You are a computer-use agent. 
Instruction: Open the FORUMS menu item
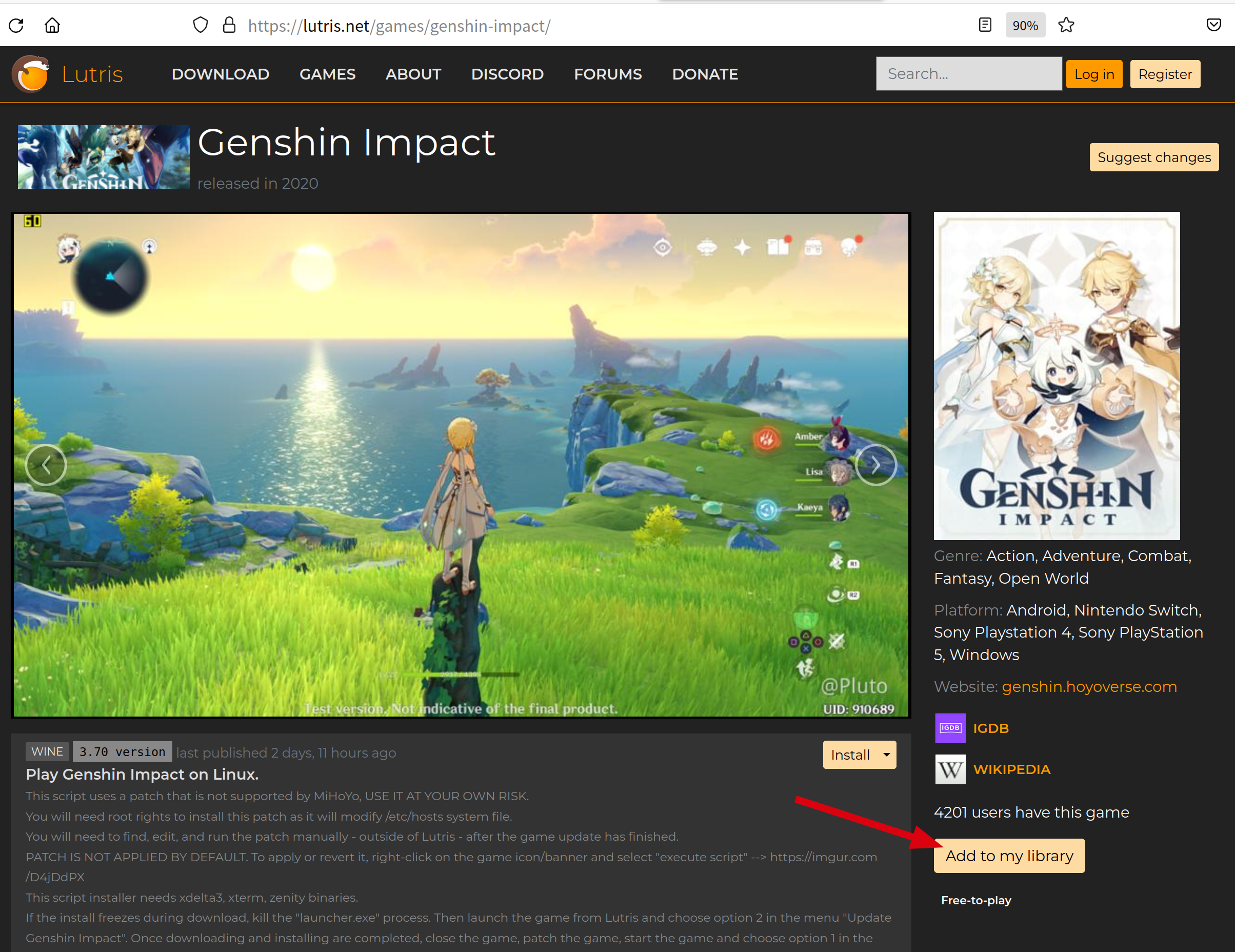tap(608, 74)
